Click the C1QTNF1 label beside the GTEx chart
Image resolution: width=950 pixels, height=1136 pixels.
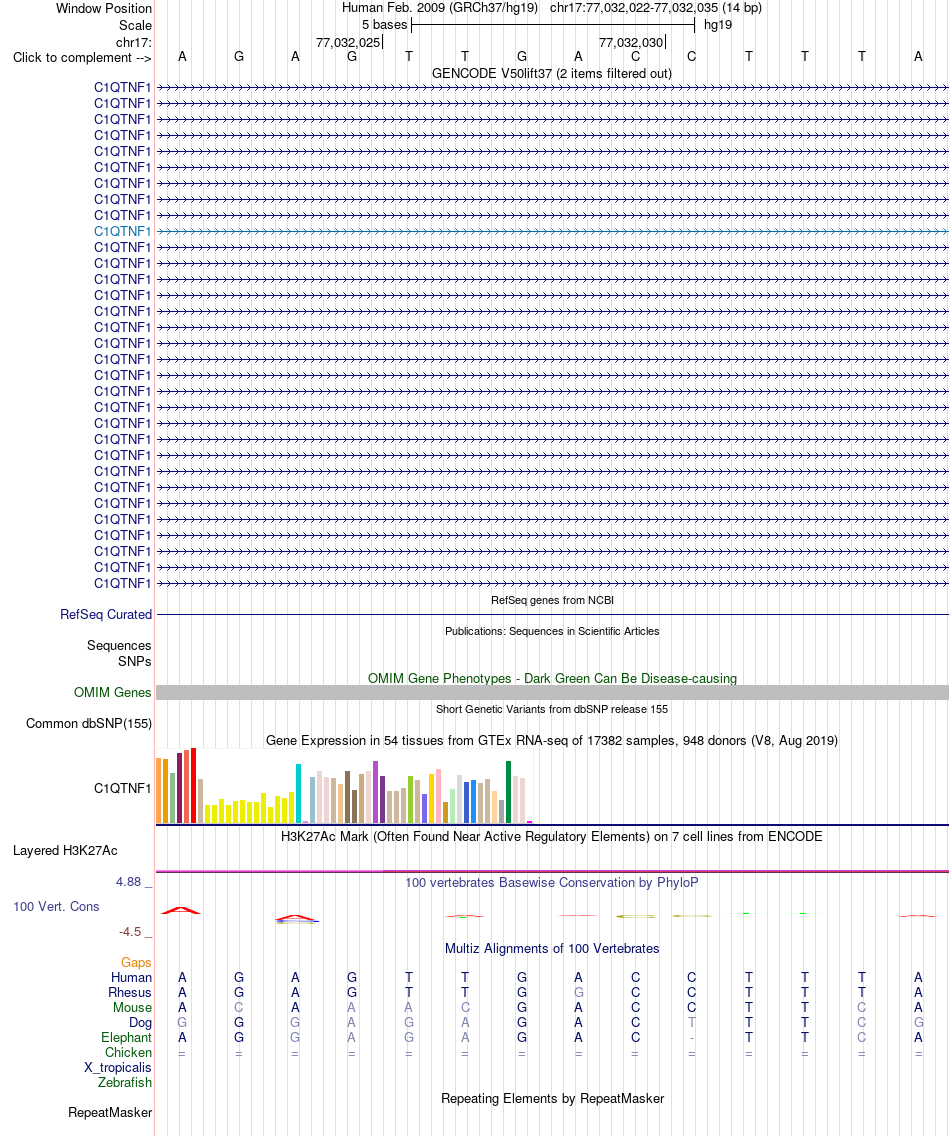point(122,788)
